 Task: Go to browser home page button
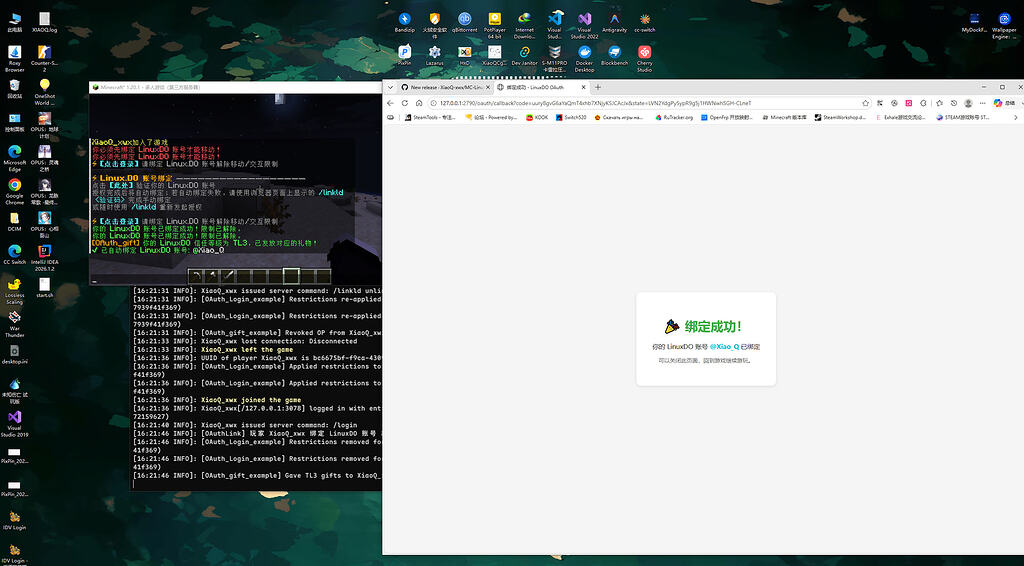pyautogui.click(x=419, y=103)
